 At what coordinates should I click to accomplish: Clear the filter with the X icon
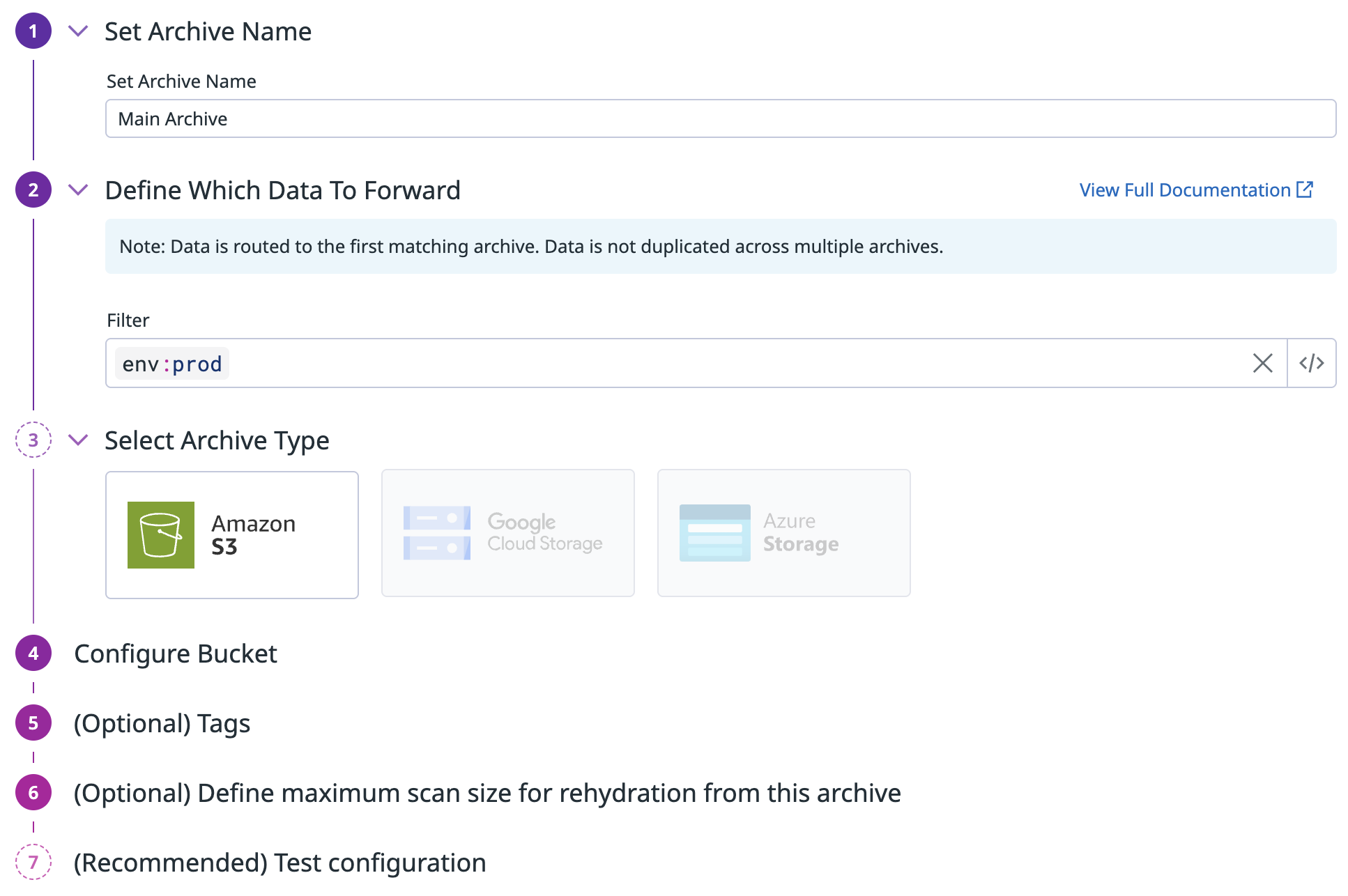[x=1262, y=363]
